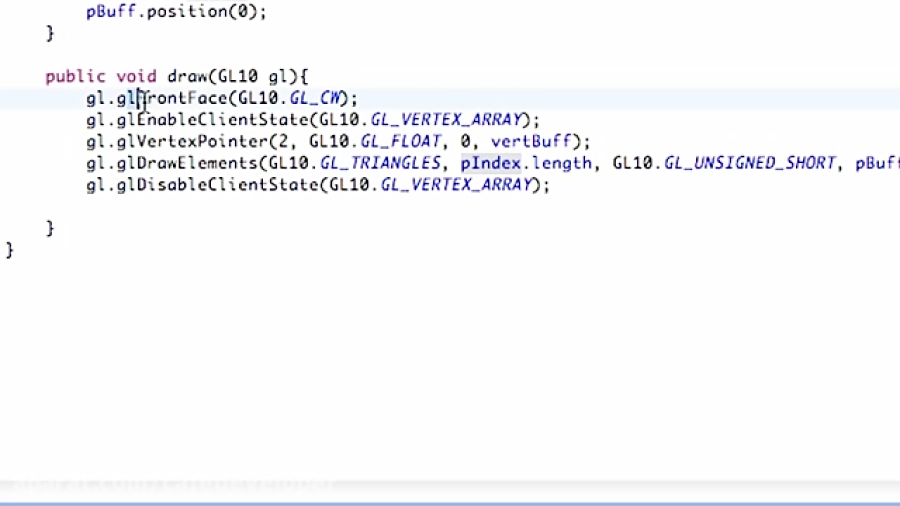Click the closing brace below pBuff.position

click(x=50, y=33)
